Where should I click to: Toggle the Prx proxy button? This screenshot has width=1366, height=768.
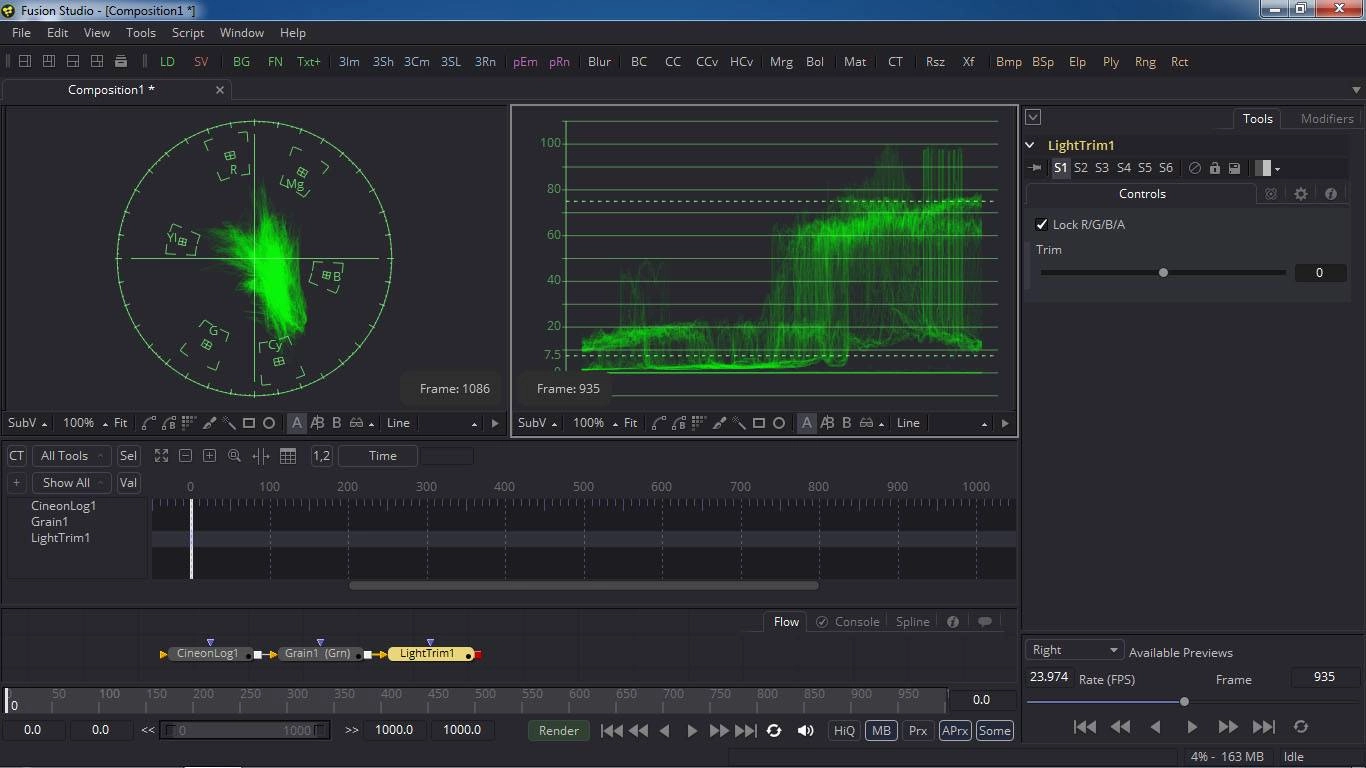[x=917, y=730]
